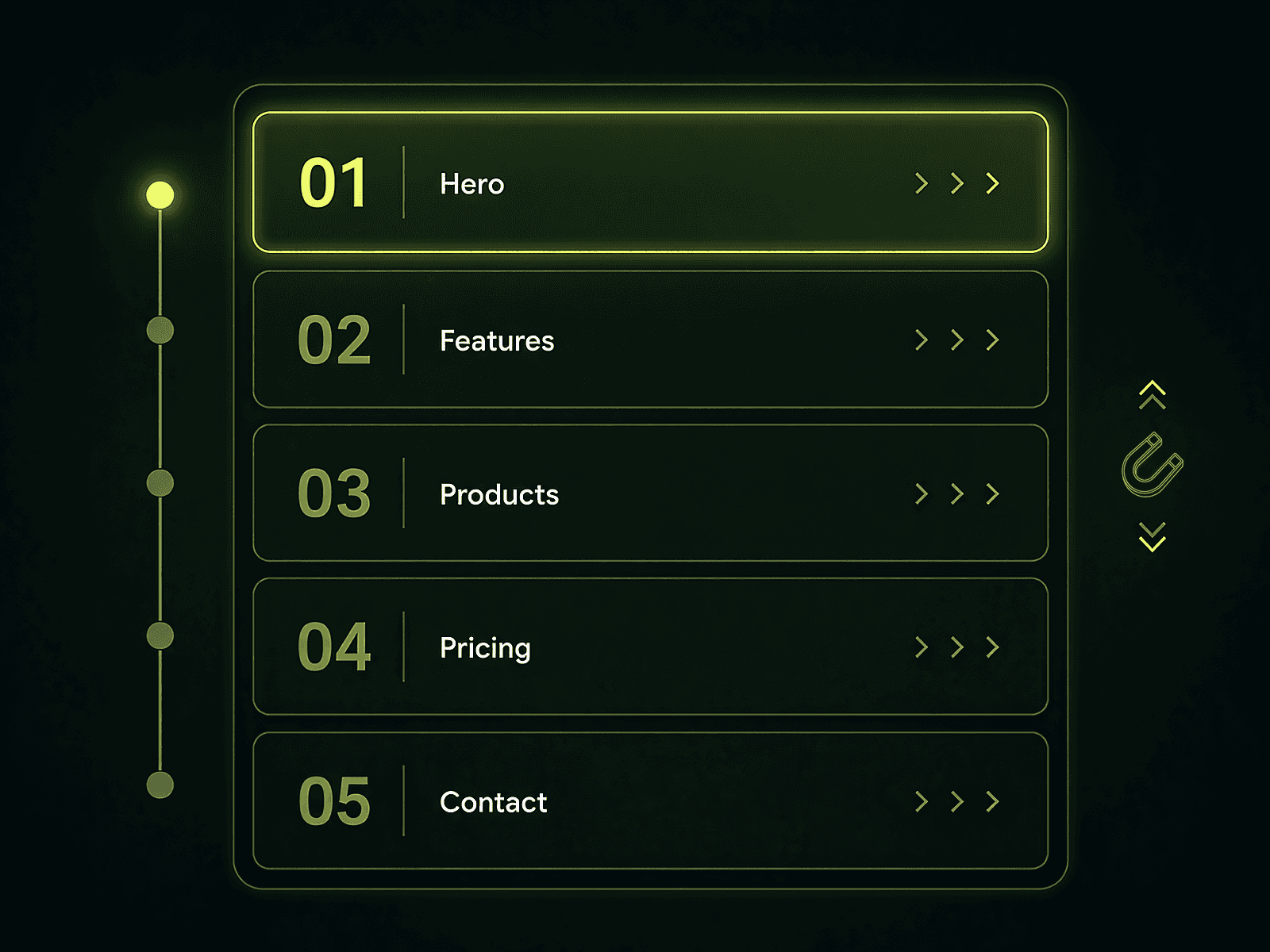Go to the Pricing section

(x=651, y=647)
